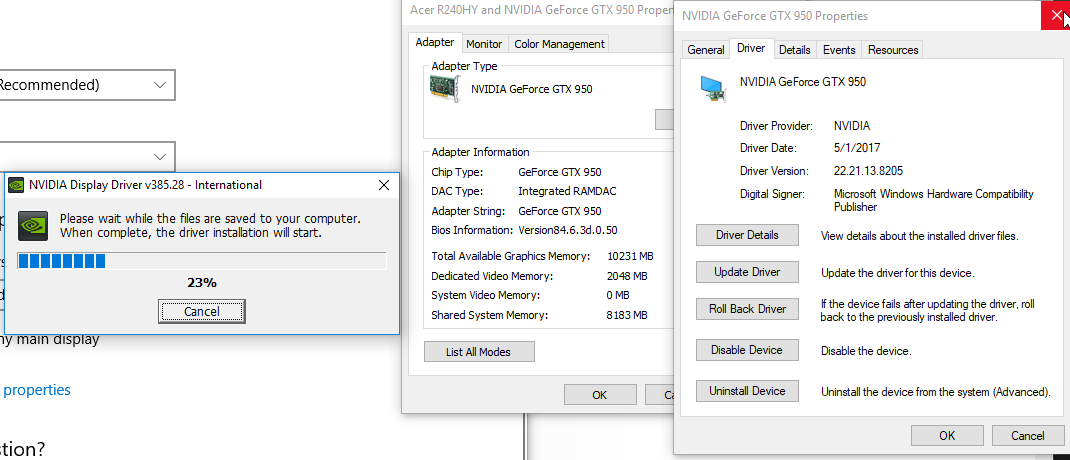Click the Update Driver button
Viewport: 1070px width, 460px height.
(x=747, y=272)
